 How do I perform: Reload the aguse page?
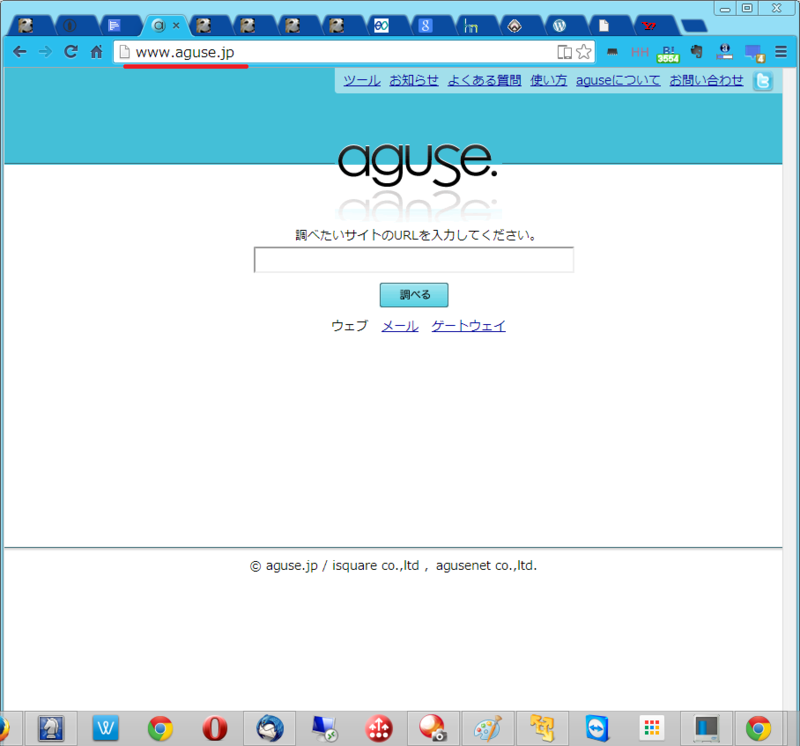(70, 52)
